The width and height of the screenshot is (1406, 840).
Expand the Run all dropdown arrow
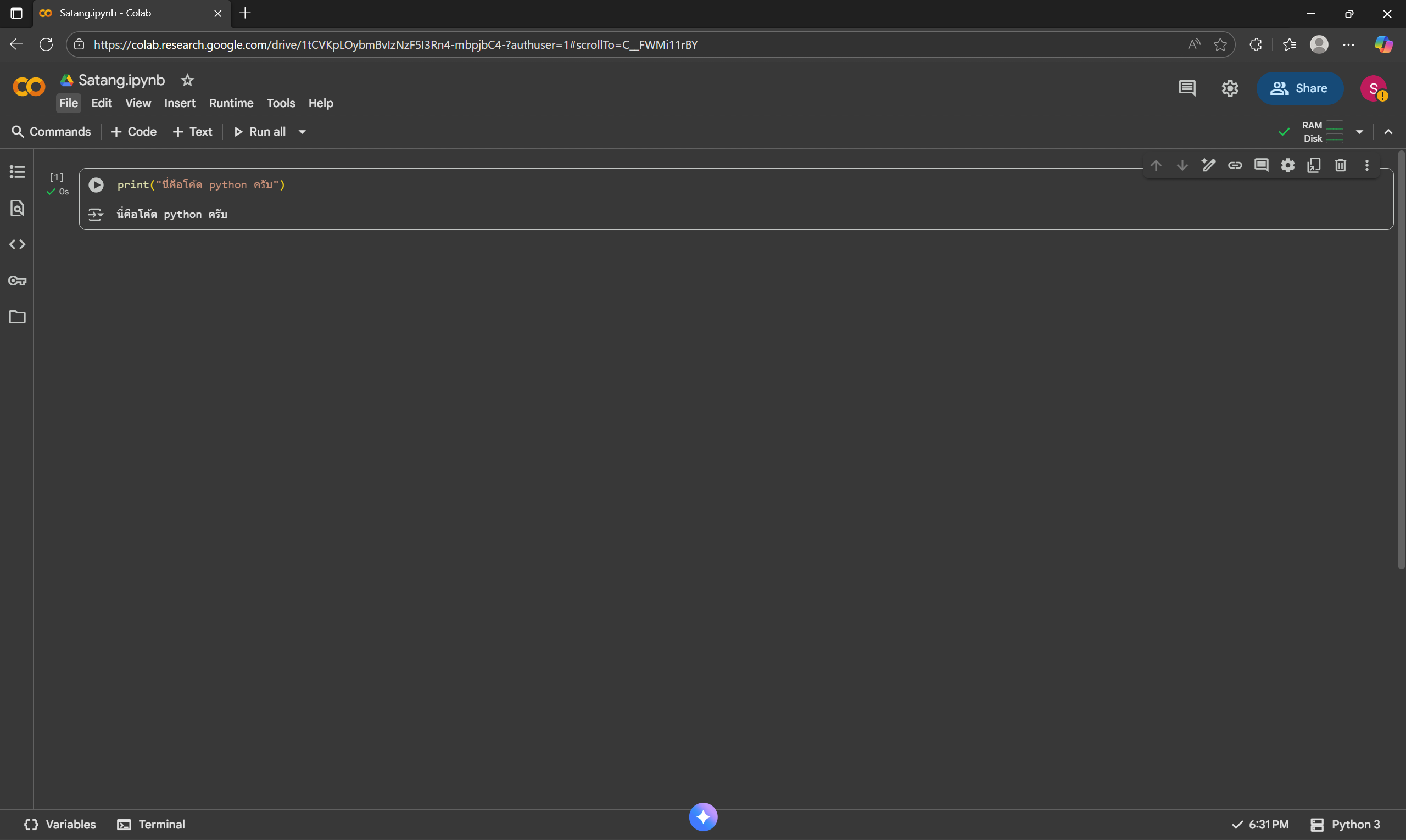[303, 132]
